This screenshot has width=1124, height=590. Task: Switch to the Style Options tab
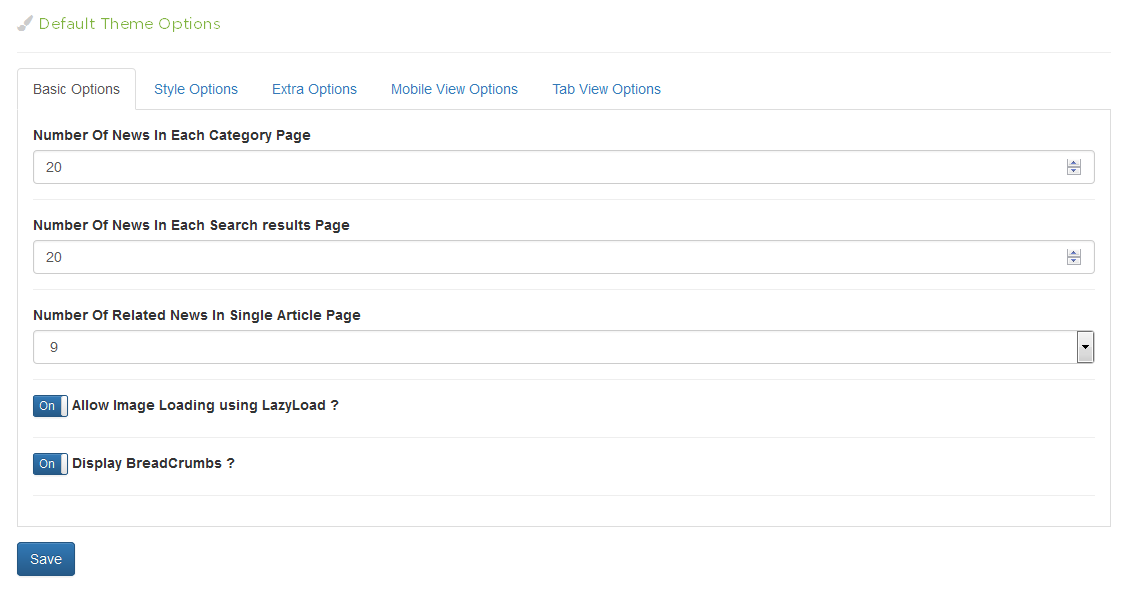196,89
